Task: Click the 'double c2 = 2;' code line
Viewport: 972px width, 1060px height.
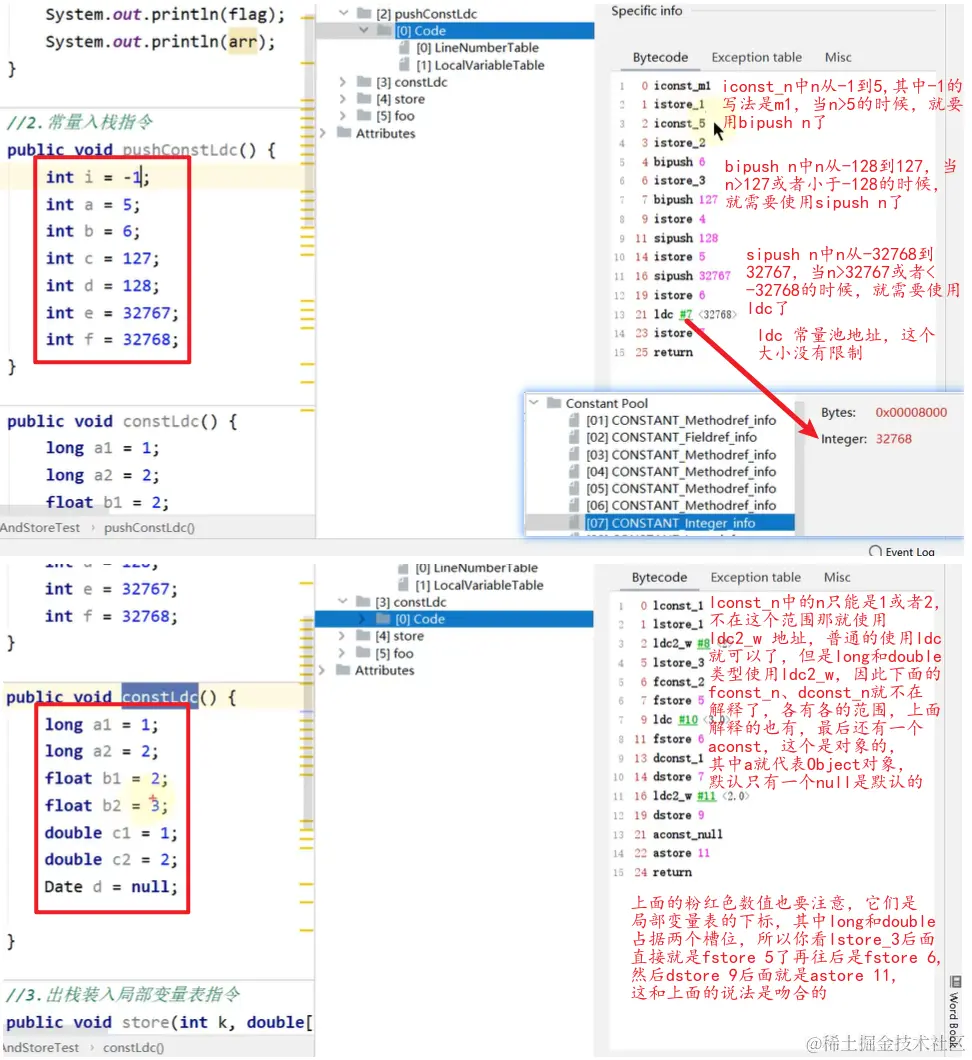Action: tap(111, 859)
